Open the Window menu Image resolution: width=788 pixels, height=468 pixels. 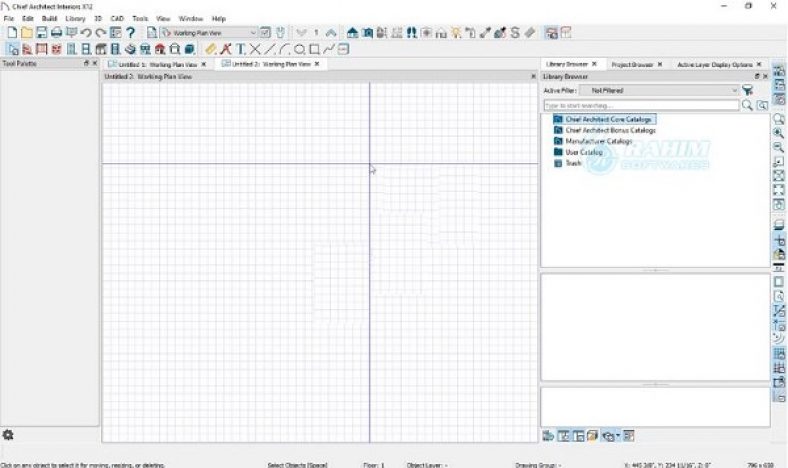(x=191, y=19)
